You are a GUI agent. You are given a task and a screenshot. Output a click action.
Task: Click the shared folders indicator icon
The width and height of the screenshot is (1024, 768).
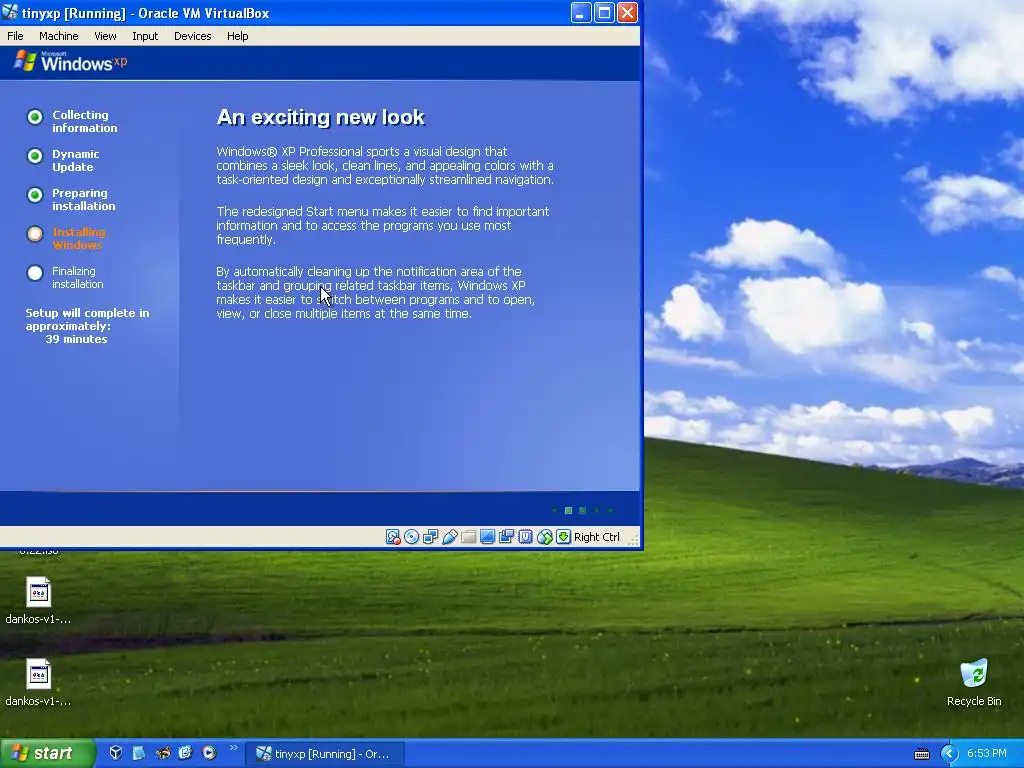tap(468, 537)
